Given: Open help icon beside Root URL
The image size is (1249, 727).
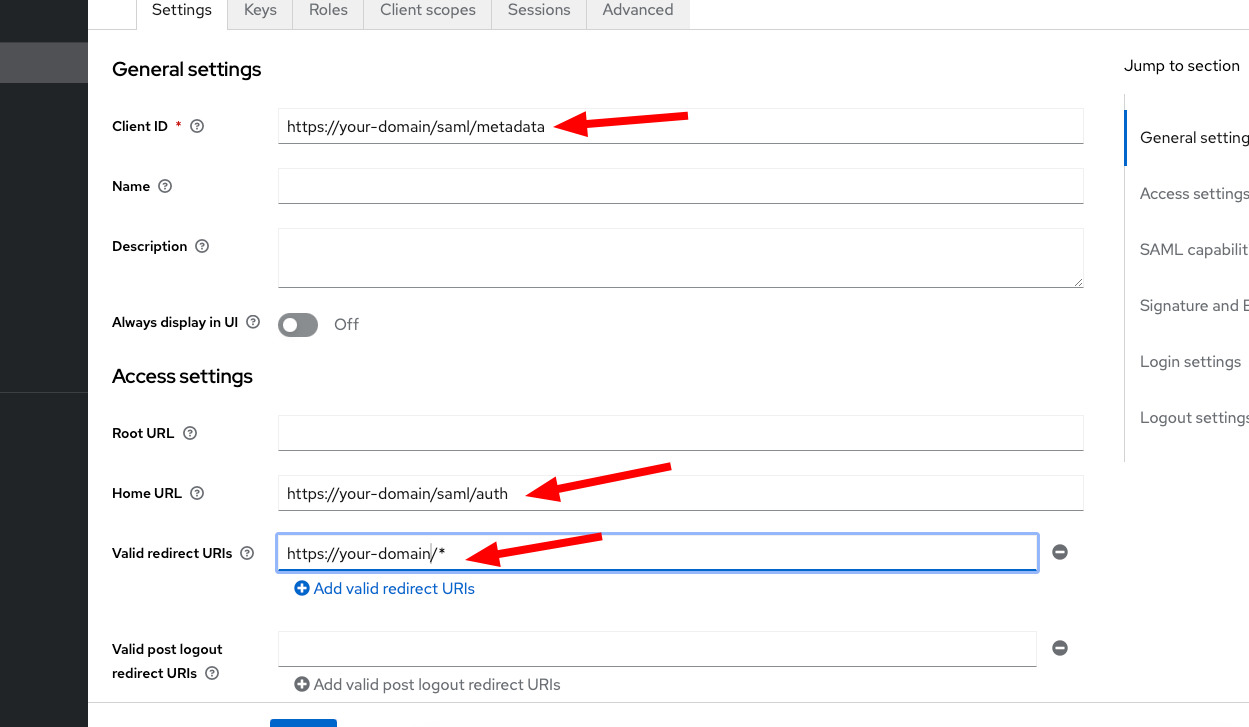Looking at the screenshot, I should (190, 433).
